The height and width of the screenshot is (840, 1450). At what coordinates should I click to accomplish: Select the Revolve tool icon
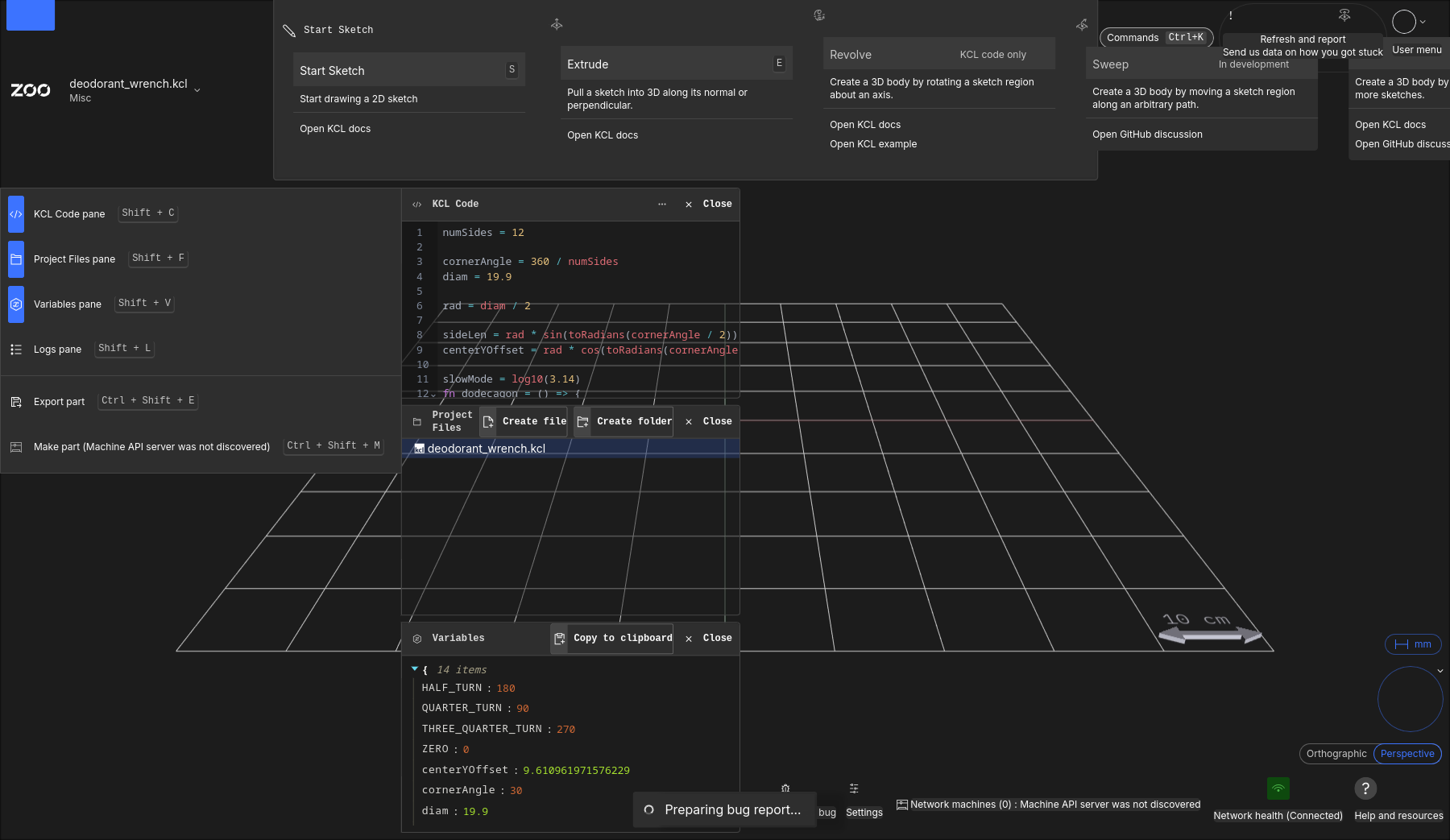[x=819, y=15]
